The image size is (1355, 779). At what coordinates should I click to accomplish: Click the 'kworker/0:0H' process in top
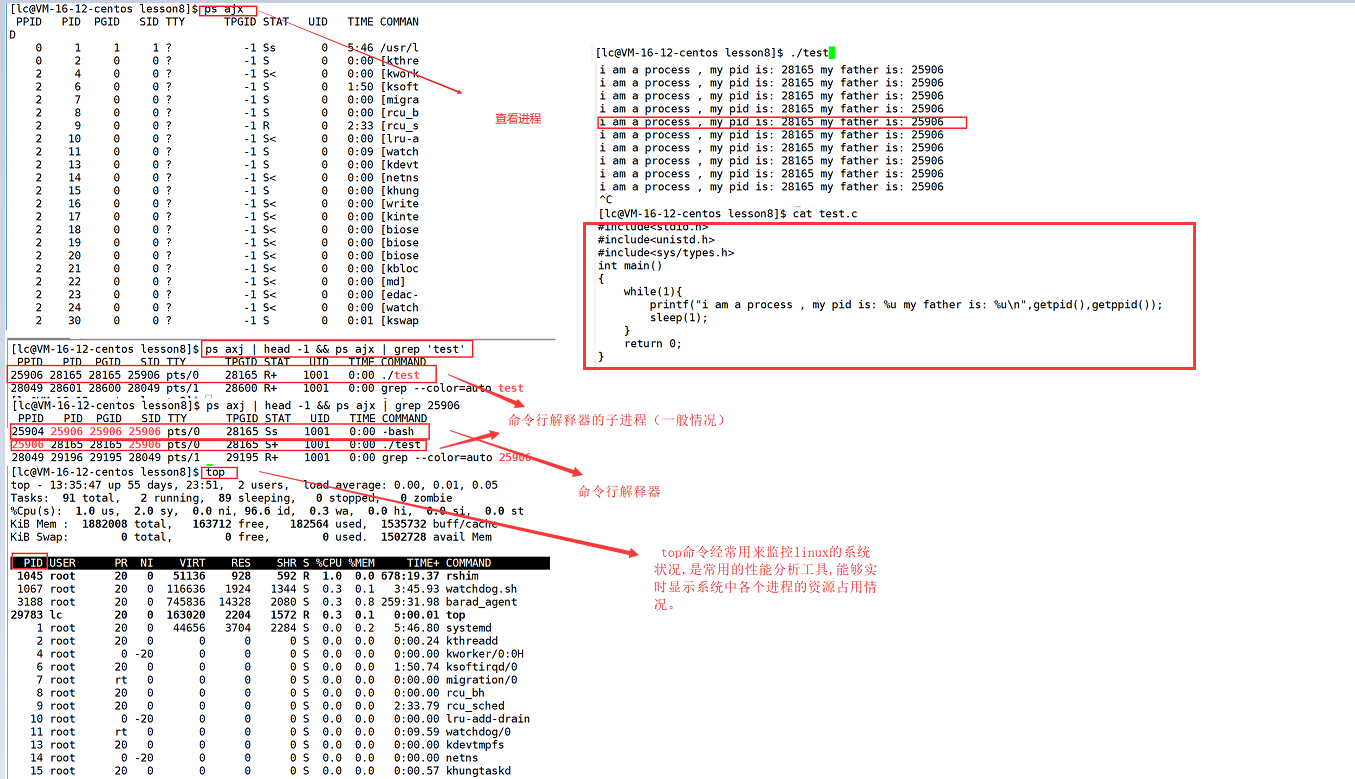point(485,654)
